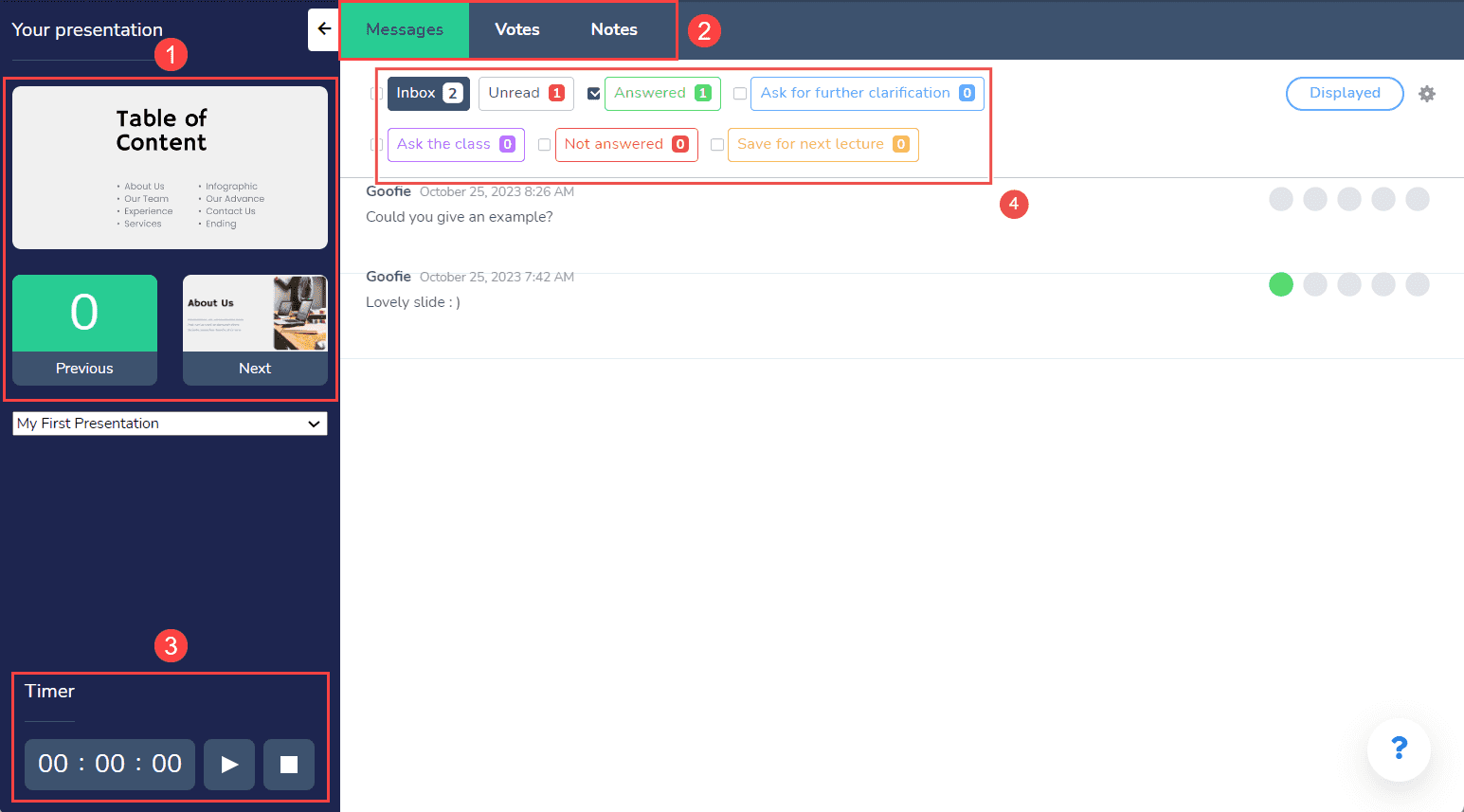Select the Not answered label
1464x812 pixels.
[x=626, y=145]
